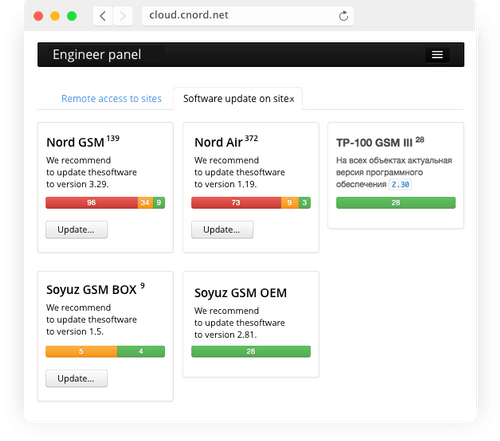The height and width of the screenshot is (441, 500).
Task: Click orange segment 5 in Soyuz GSM BOX bar
Action: 81,351
